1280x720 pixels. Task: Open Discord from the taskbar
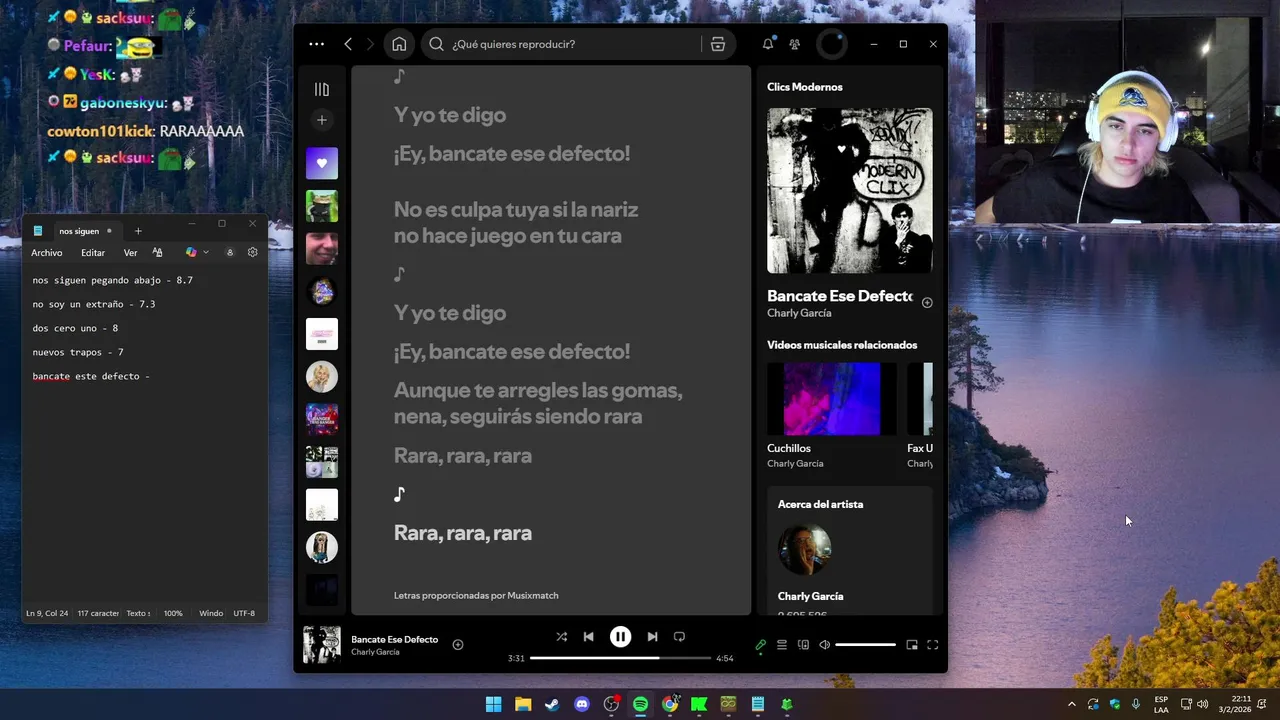[x=582, y=704]
